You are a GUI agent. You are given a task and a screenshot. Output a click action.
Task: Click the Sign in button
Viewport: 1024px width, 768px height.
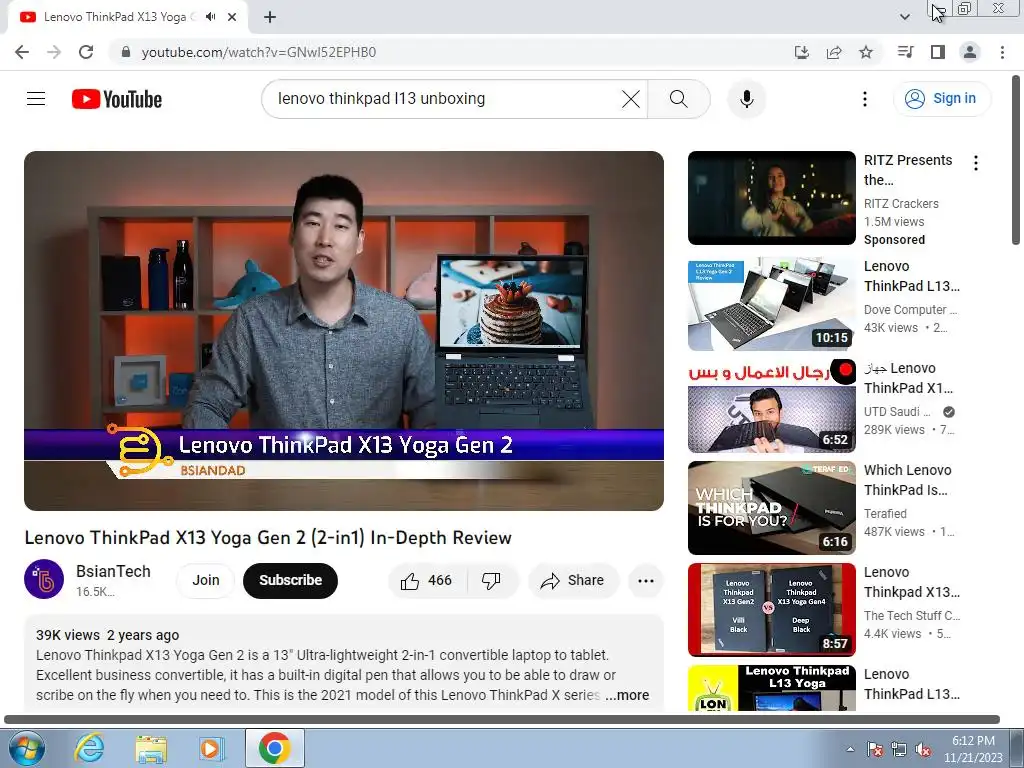pos(941,99)
